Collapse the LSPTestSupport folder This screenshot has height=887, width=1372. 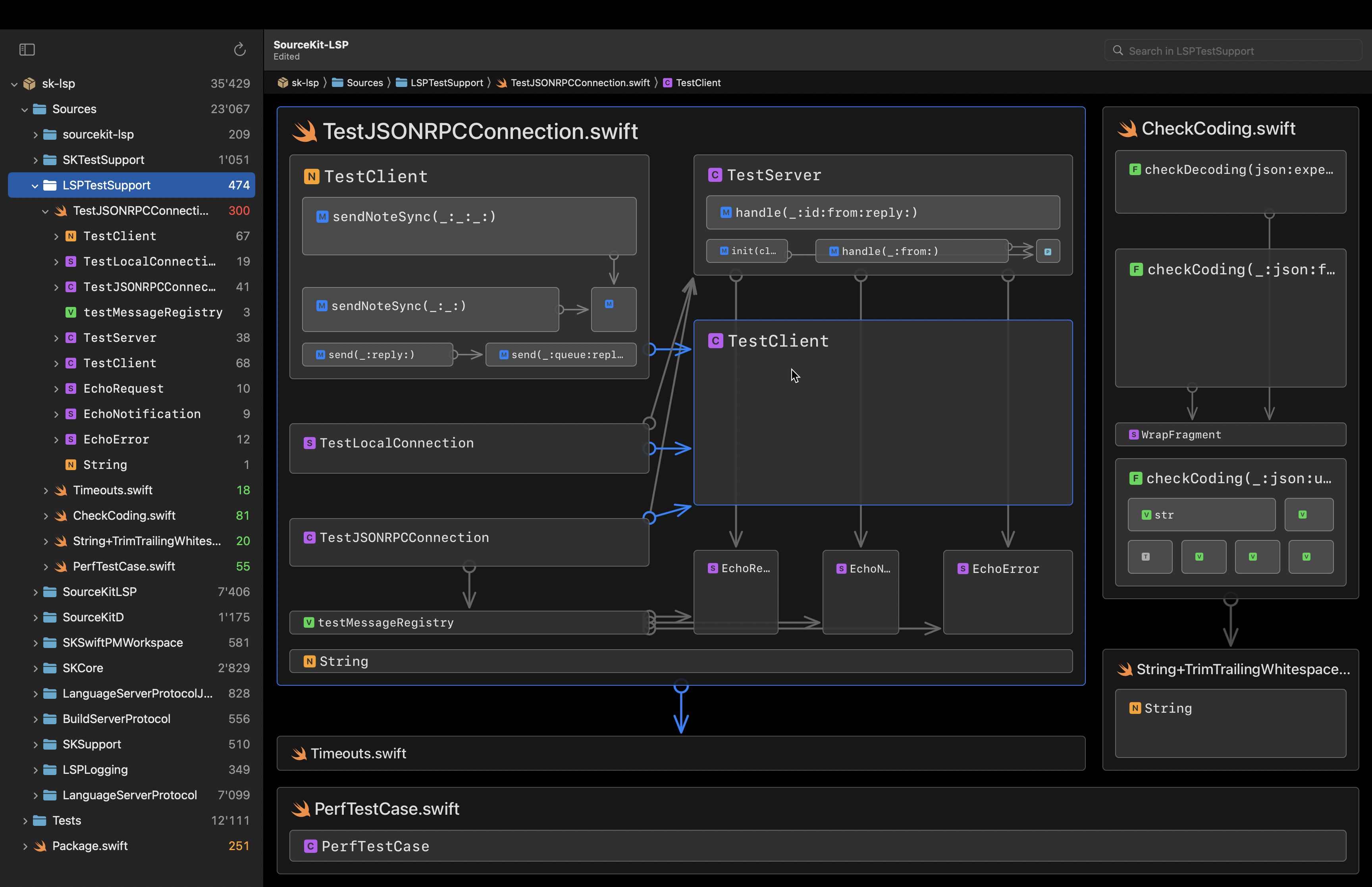tap(35, 185)
